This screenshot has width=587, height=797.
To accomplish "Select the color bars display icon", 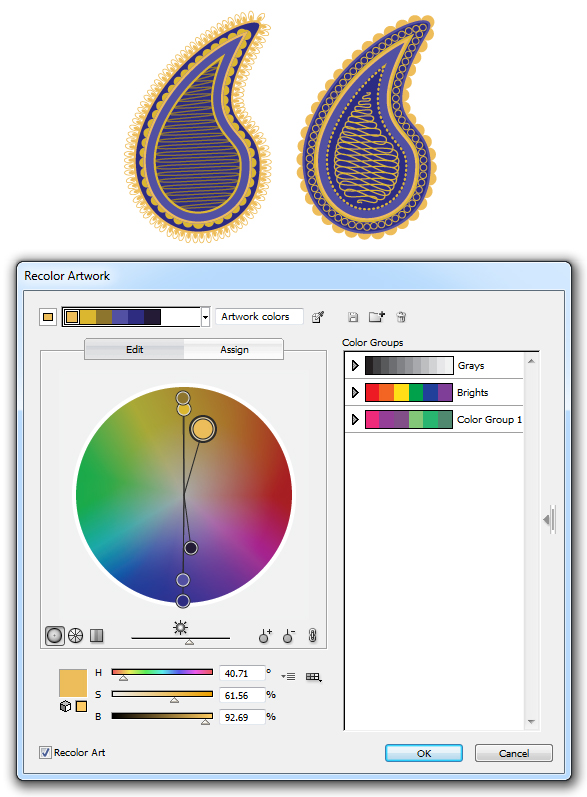I will tap(97, 635).
